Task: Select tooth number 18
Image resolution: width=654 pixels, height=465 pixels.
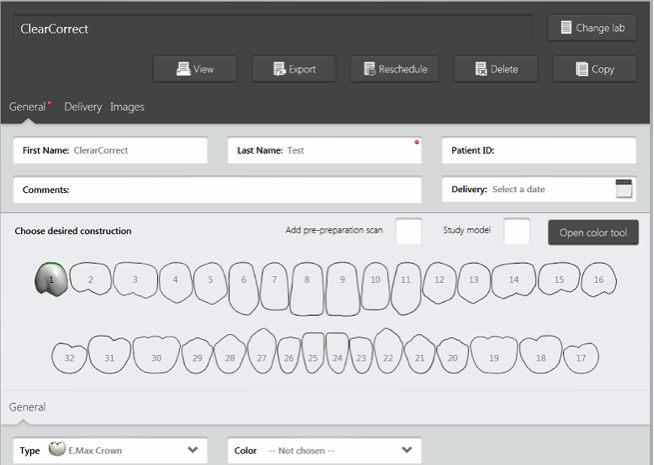Action: pos(541,354)
